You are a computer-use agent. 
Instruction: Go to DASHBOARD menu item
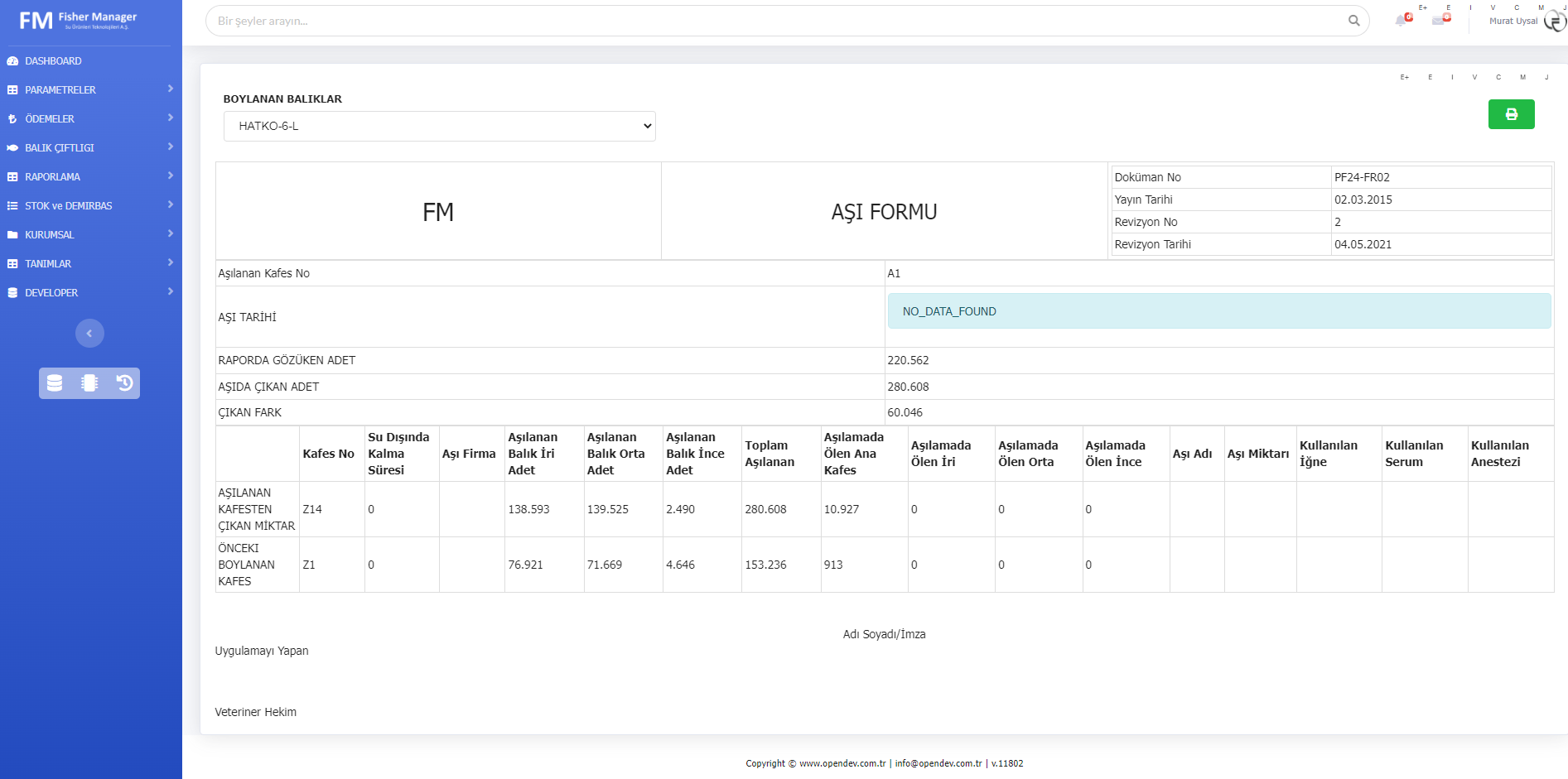53,61
